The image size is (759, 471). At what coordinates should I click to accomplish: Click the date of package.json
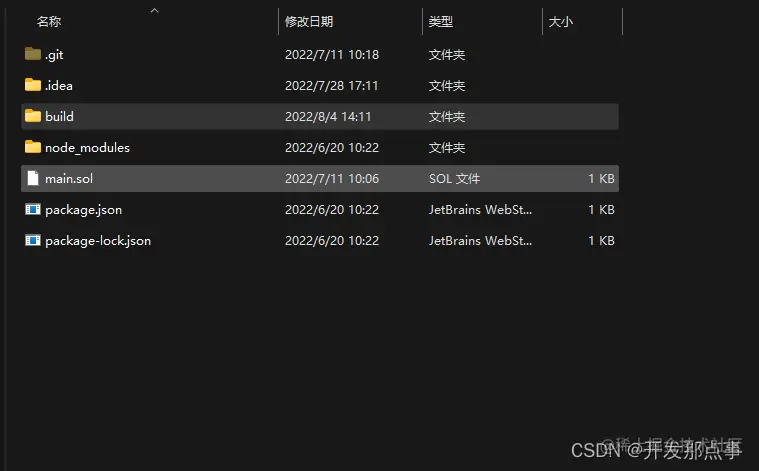tap(332, 210)
